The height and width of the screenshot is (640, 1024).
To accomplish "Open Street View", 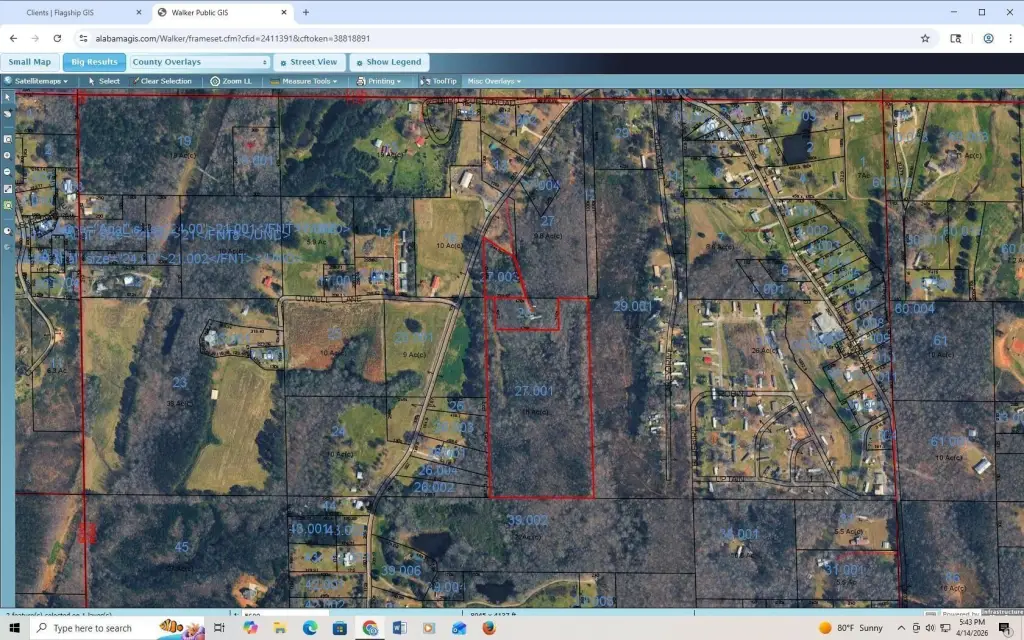I will click(310, 62).
